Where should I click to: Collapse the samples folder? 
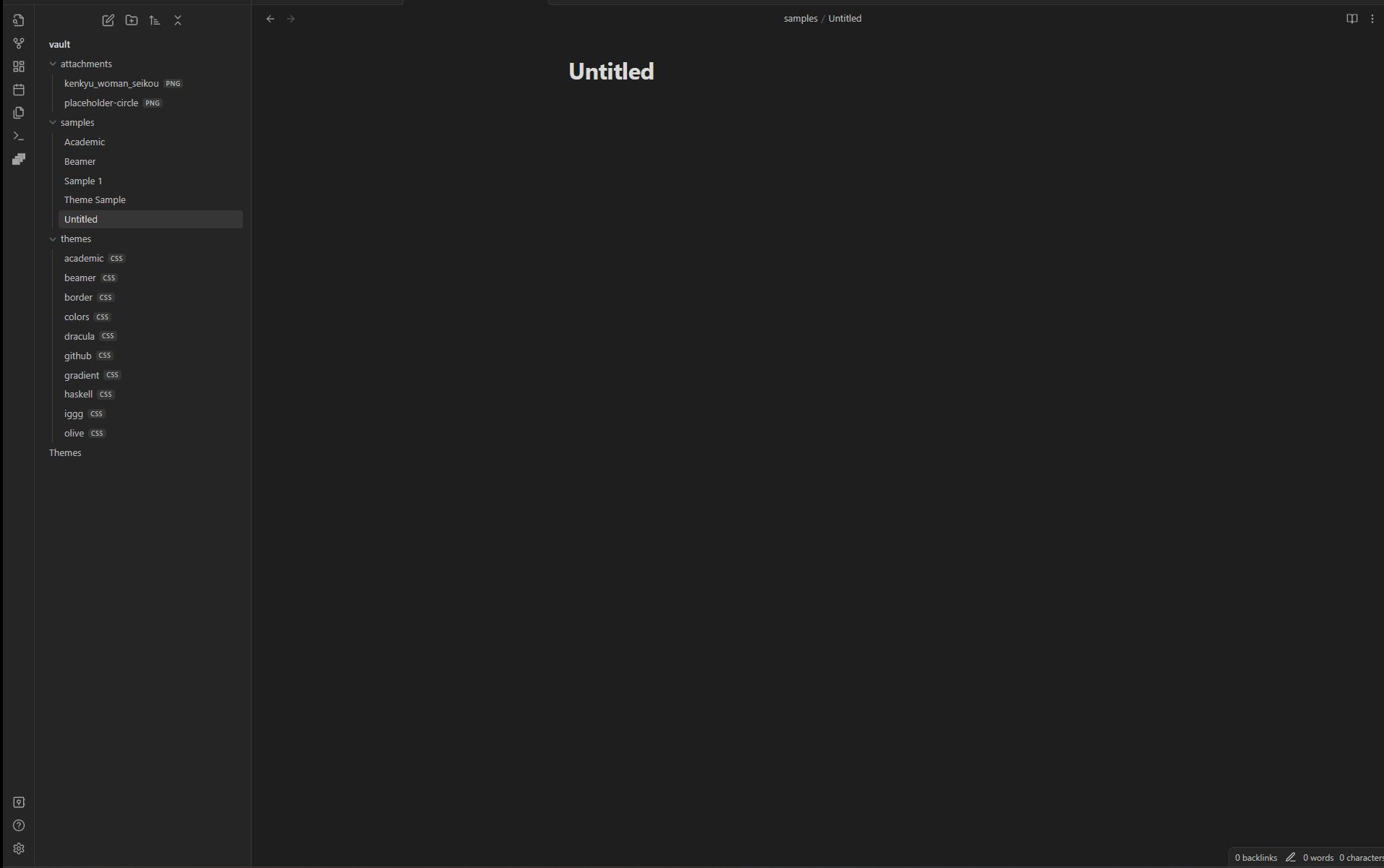(x=53, y=123)
